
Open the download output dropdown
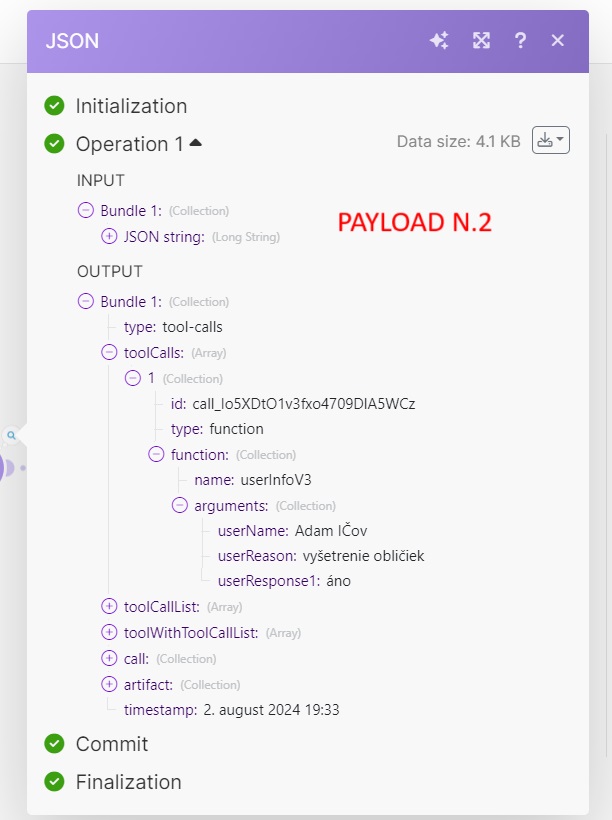(550, 141)
